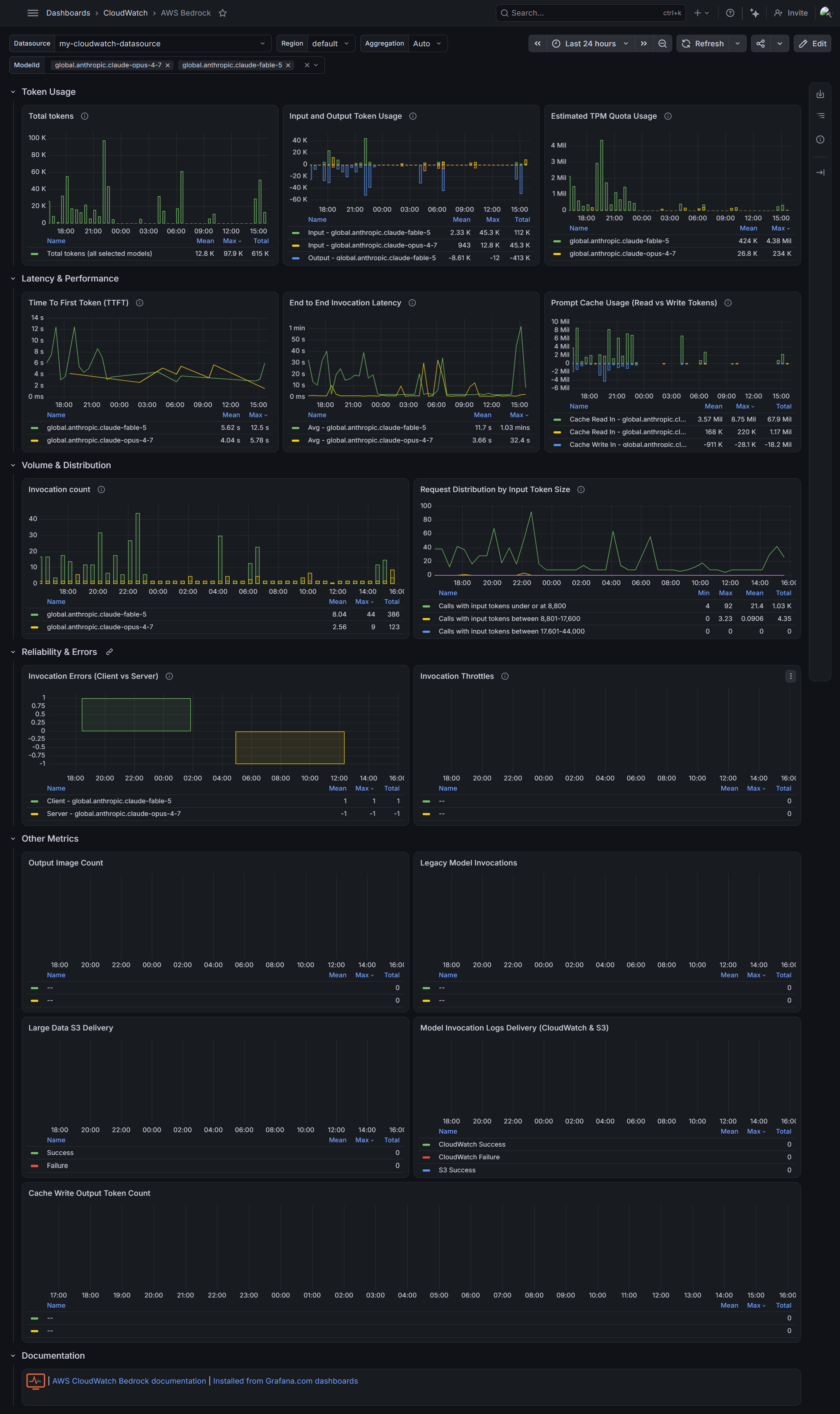Show info for Time To First Token panel

(x=140, y=303)
